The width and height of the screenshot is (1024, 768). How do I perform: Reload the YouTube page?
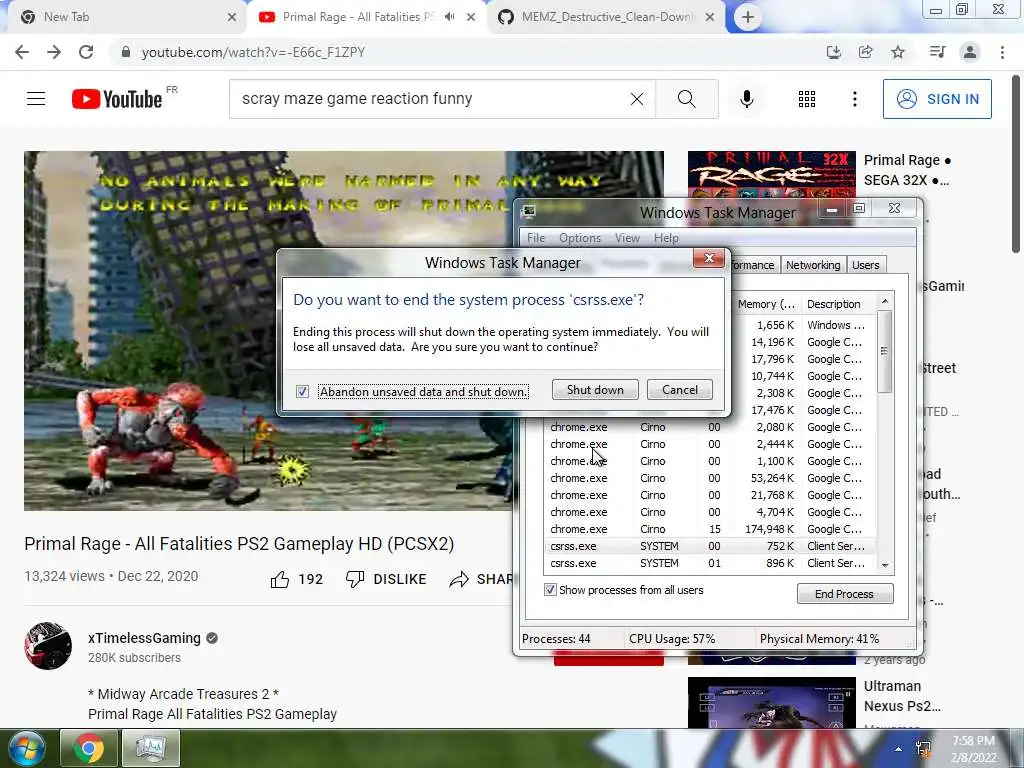[x=86, y=52]
